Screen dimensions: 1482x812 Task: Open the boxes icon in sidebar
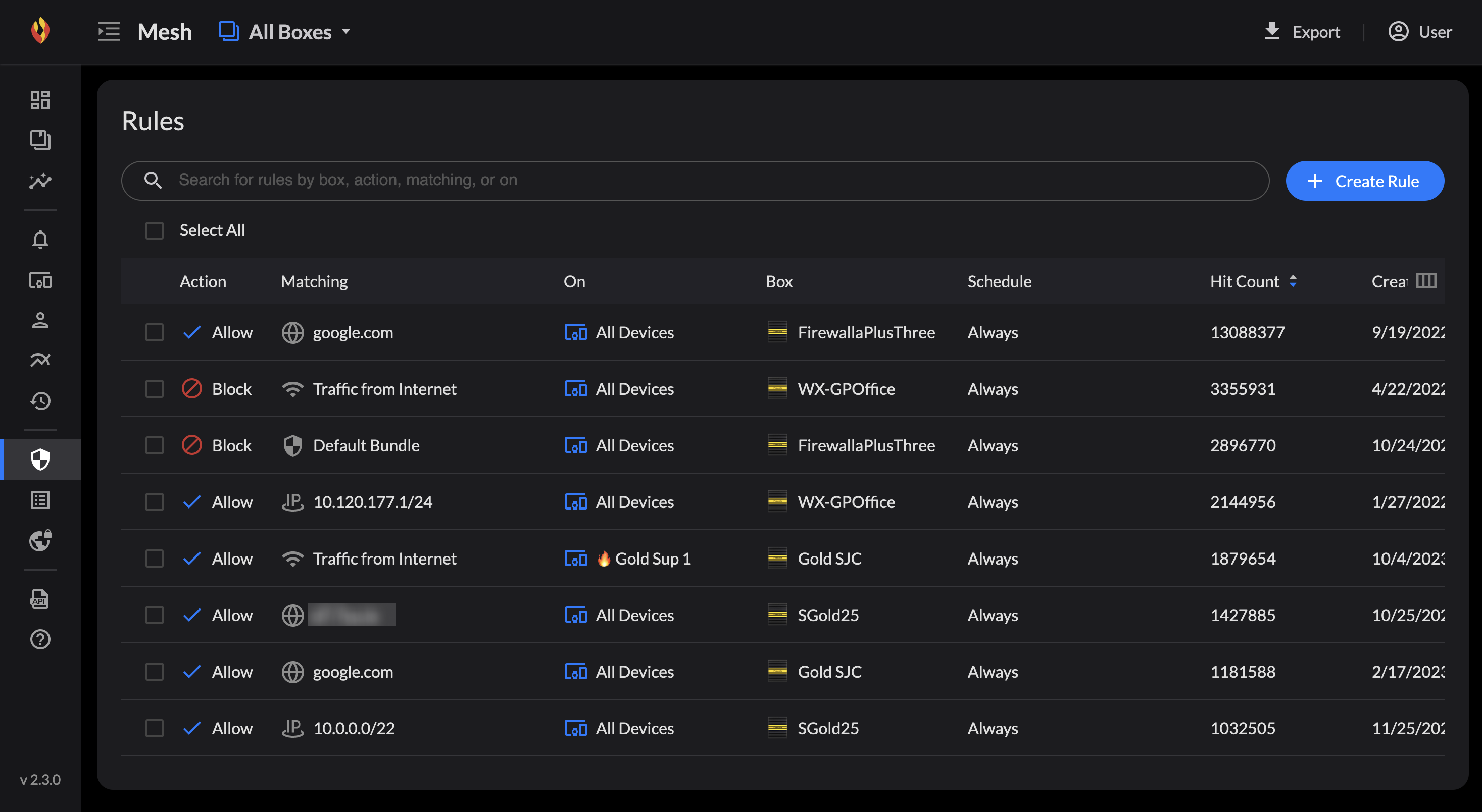40,140
